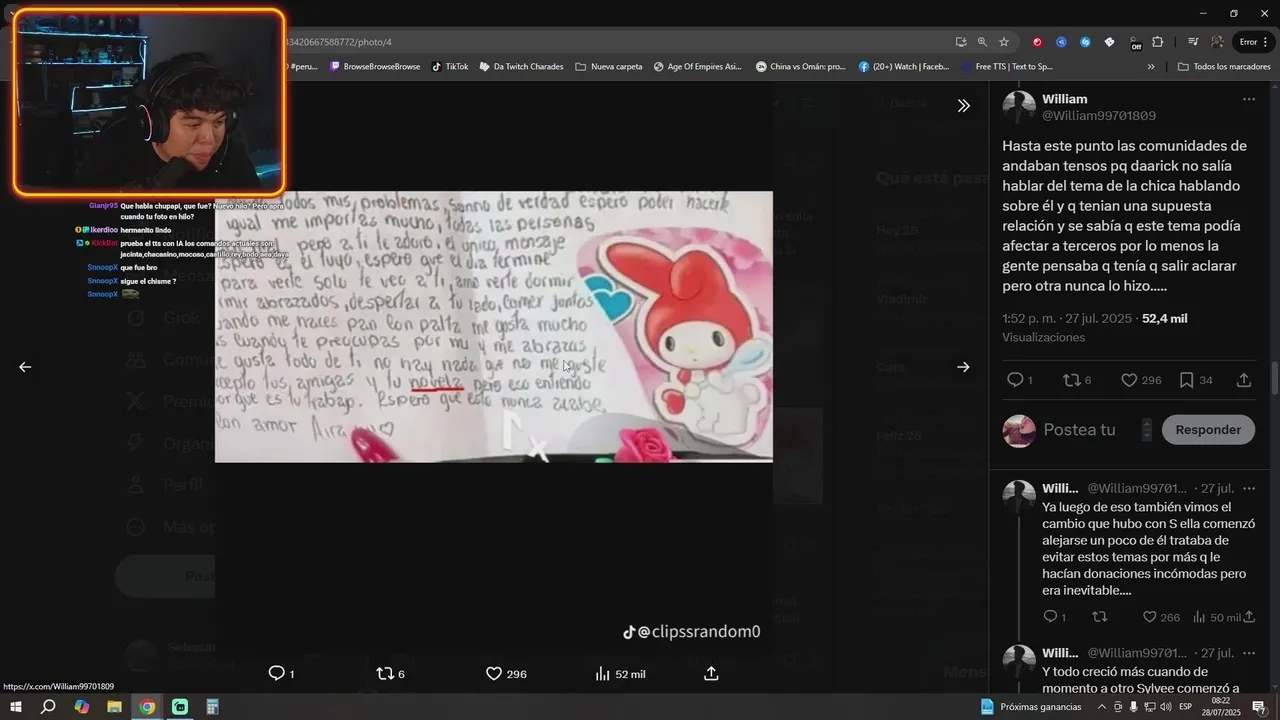Click the letter photo image

[x=494, y=327]
